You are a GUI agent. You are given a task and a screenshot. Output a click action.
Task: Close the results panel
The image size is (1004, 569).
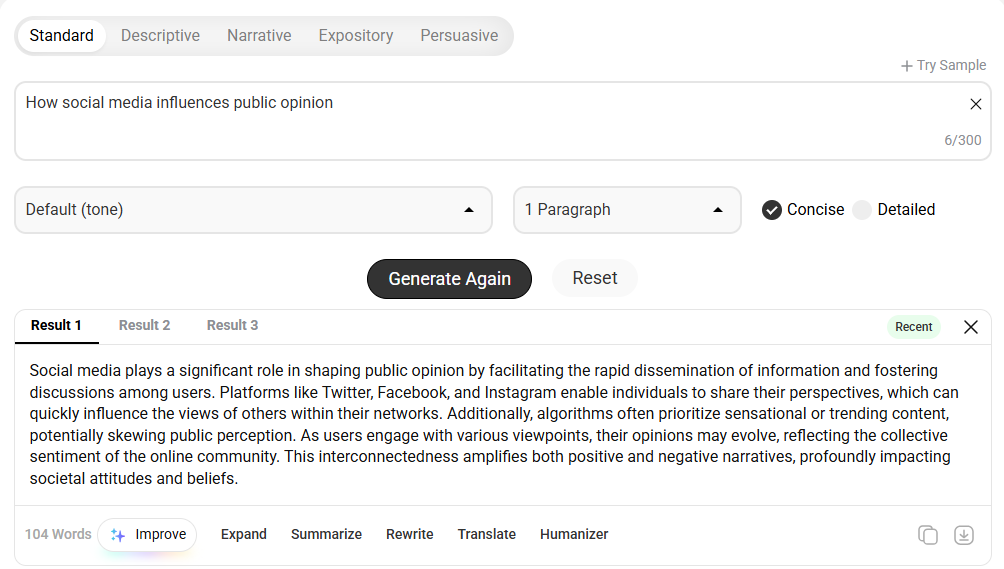(x=971, y=327)
